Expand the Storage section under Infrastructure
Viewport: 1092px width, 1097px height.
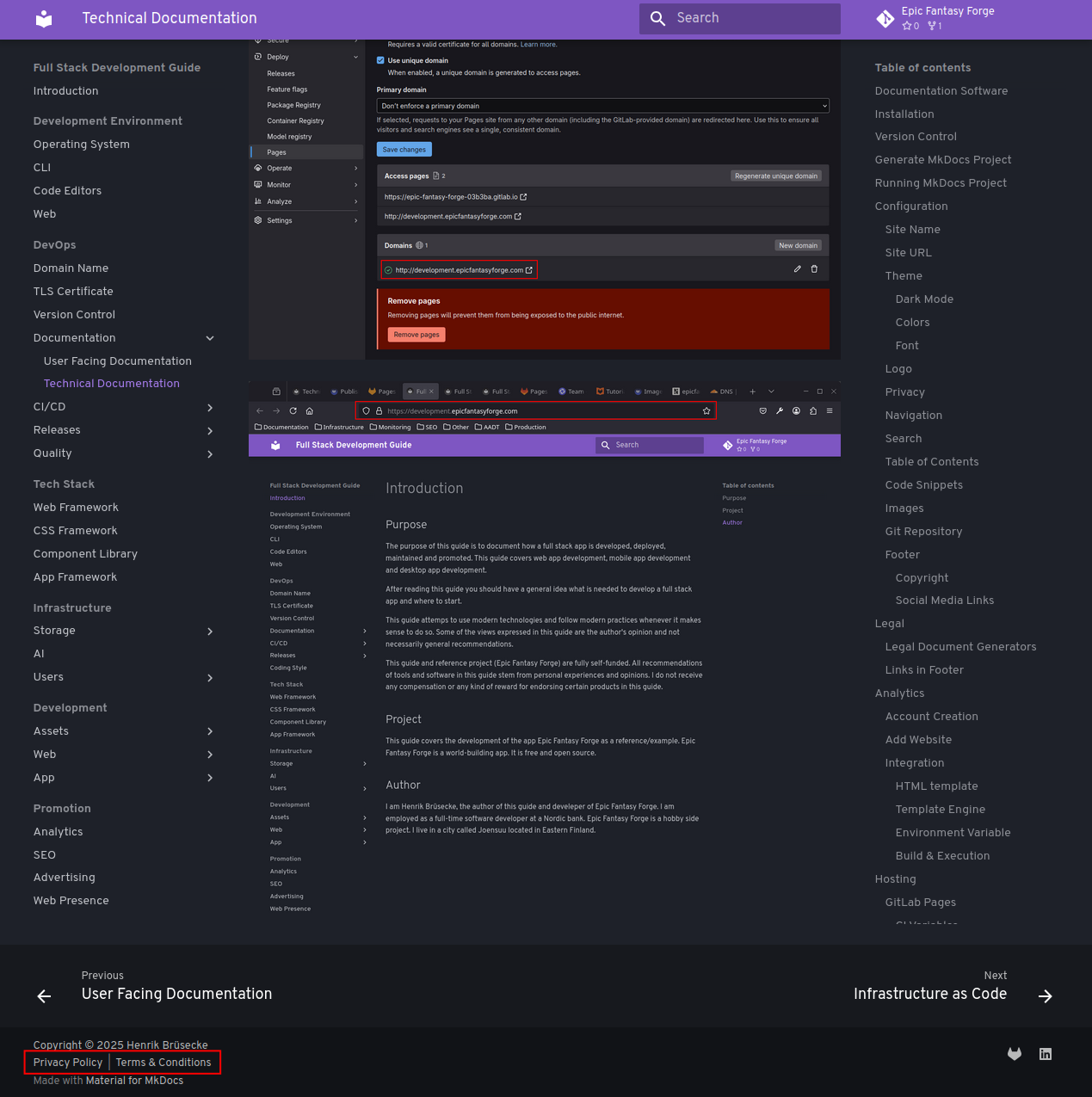[x=210, y=631]
